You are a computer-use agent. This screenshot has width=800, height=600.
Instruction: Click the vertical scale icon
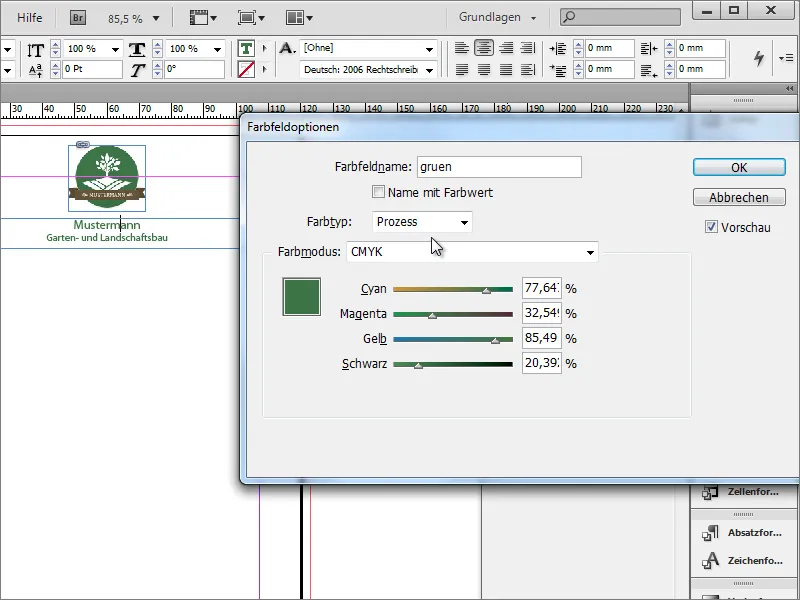tap(34, 47)
